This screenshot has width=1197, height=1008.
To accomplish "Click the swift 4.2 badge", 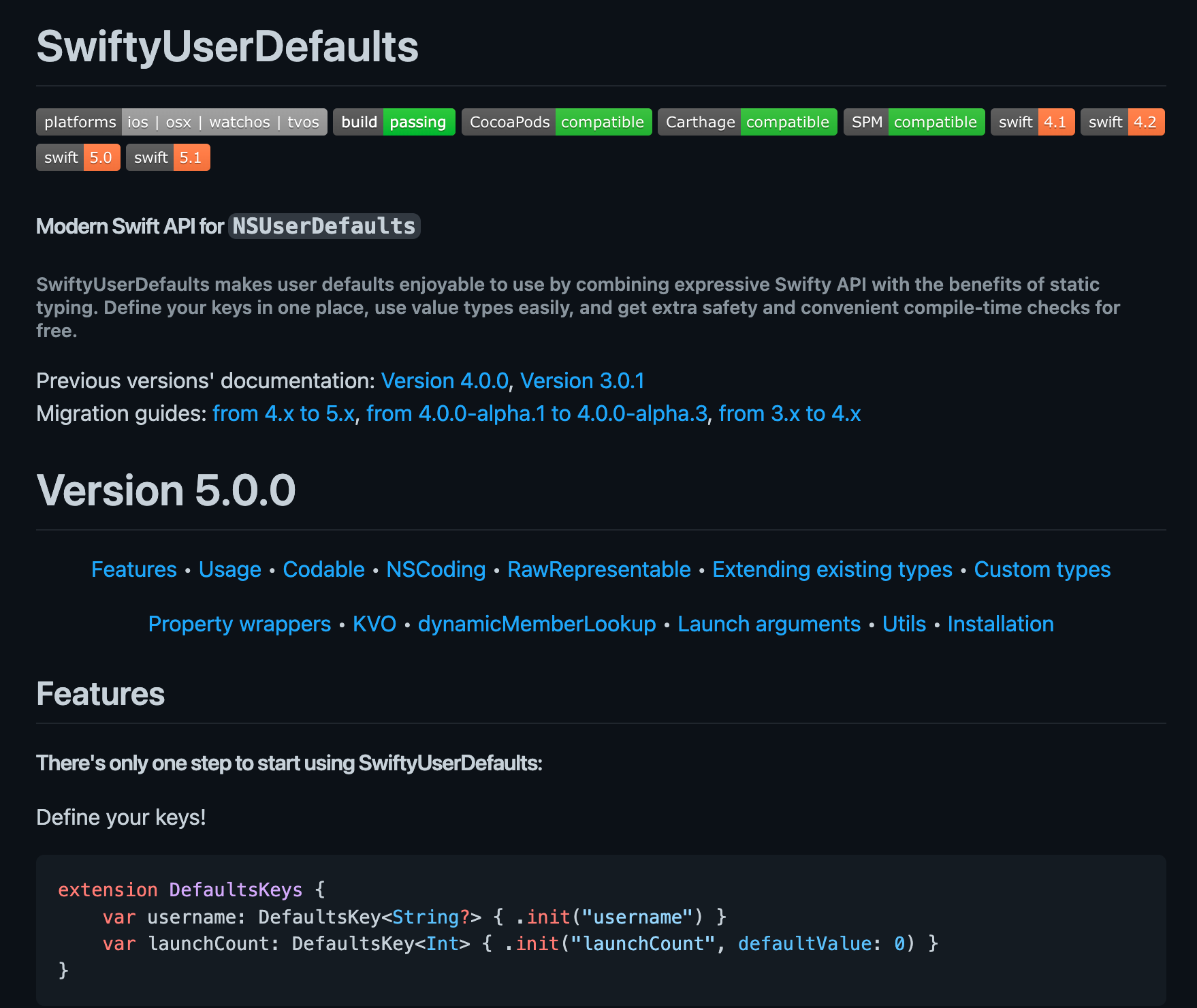I will [1123, 122].
